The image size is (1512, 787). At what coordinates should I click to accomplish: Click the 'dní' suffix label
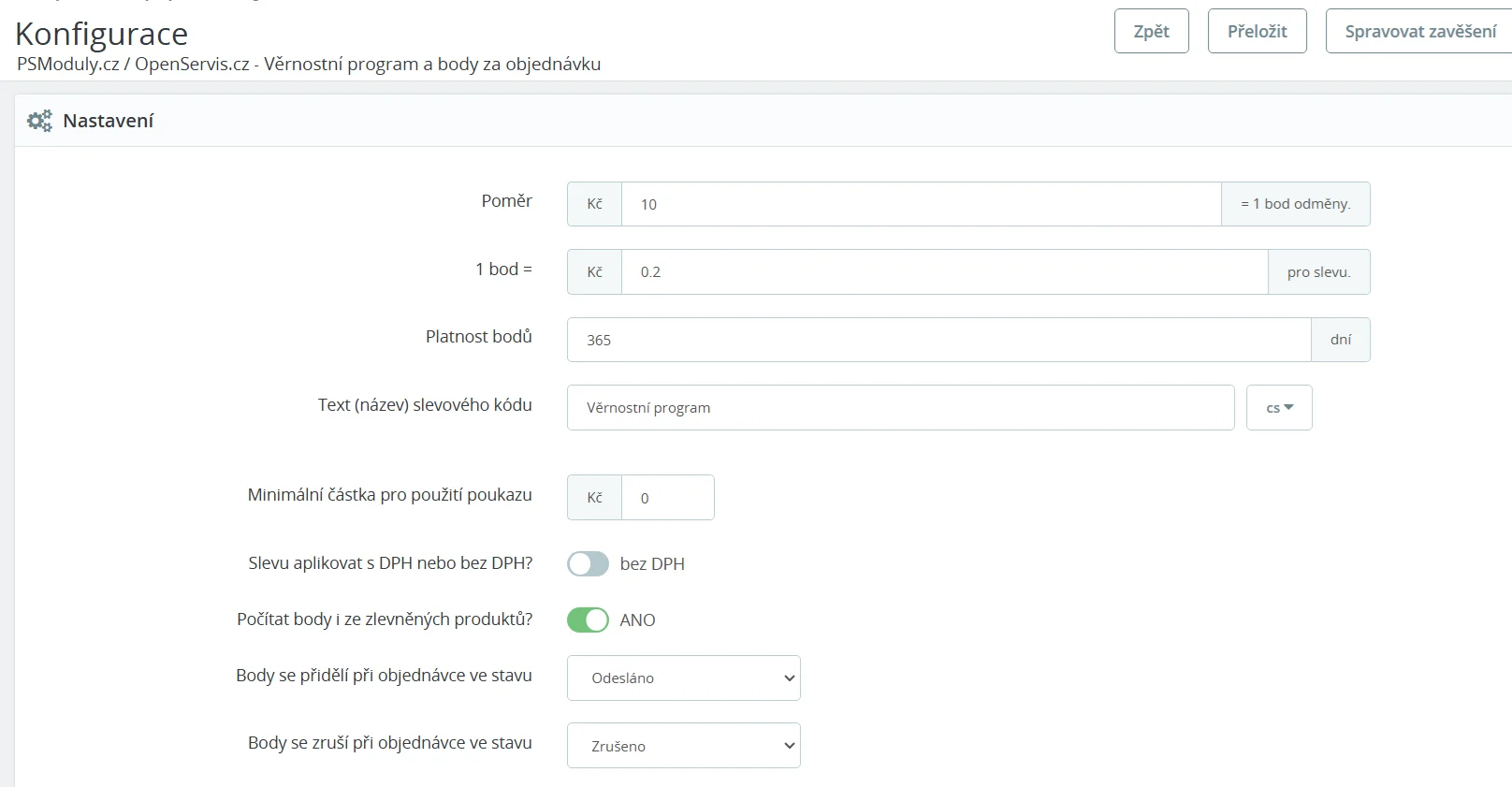[1340, 340]
